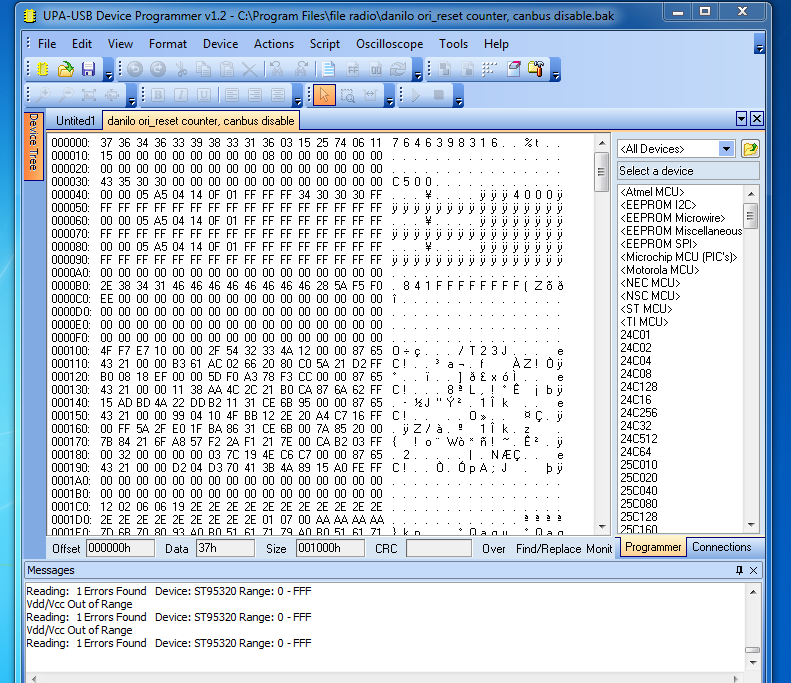
Task: Select the arrow pointer tool
Action: (x=324, y=96)
